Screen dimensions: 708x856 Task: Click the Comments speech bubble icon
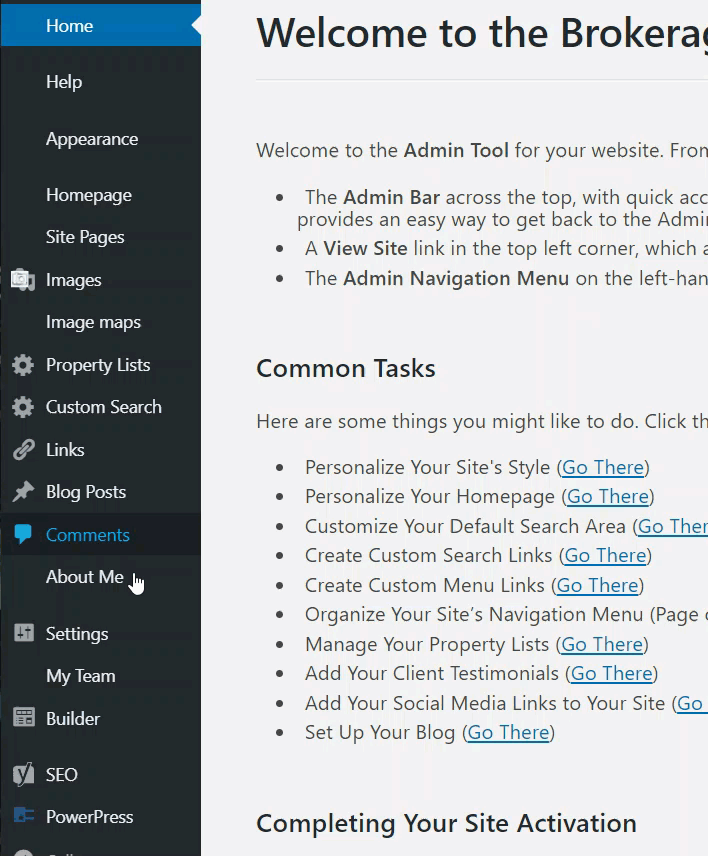pos(23,535)
